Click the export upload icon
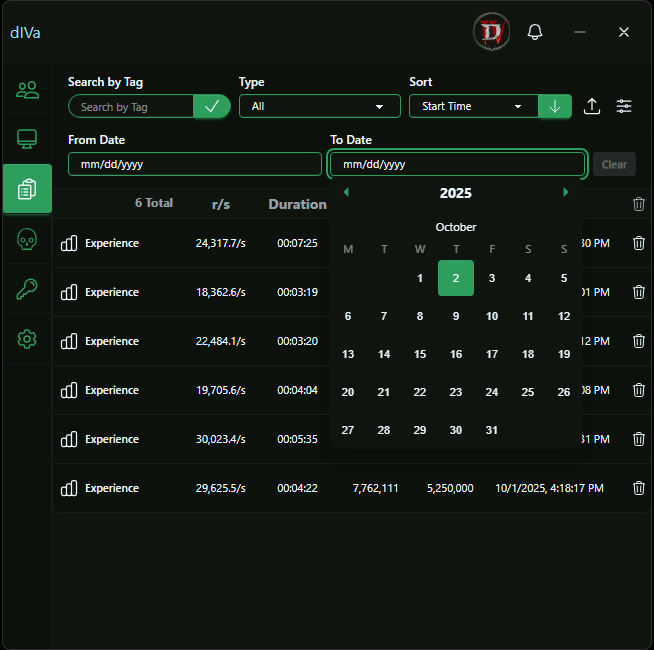Screen dimensions: 654x650 pyautogui.click(x=592, y=106)
